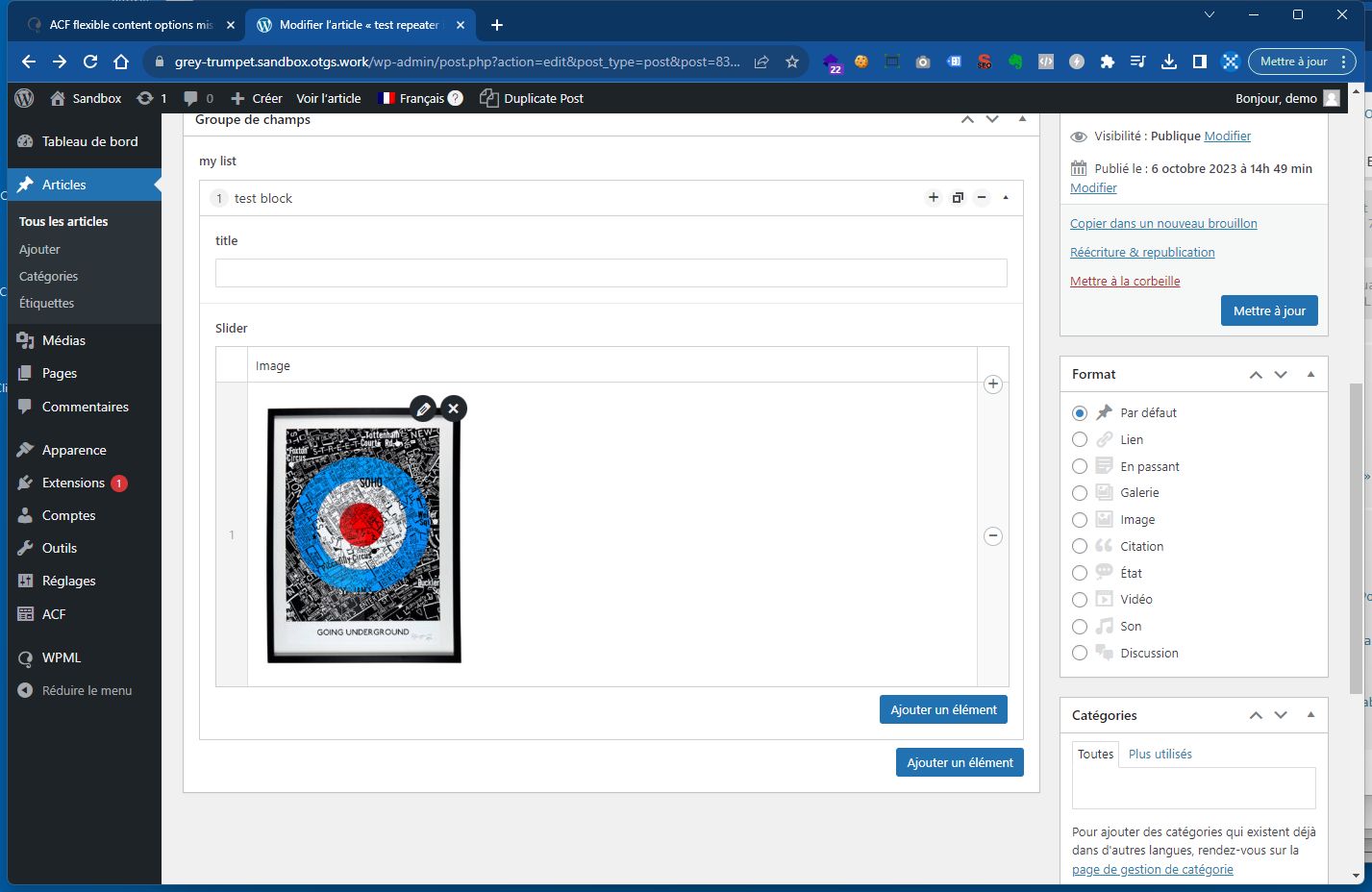Edit the slider image with pencil icon

[x=423, y=409]
